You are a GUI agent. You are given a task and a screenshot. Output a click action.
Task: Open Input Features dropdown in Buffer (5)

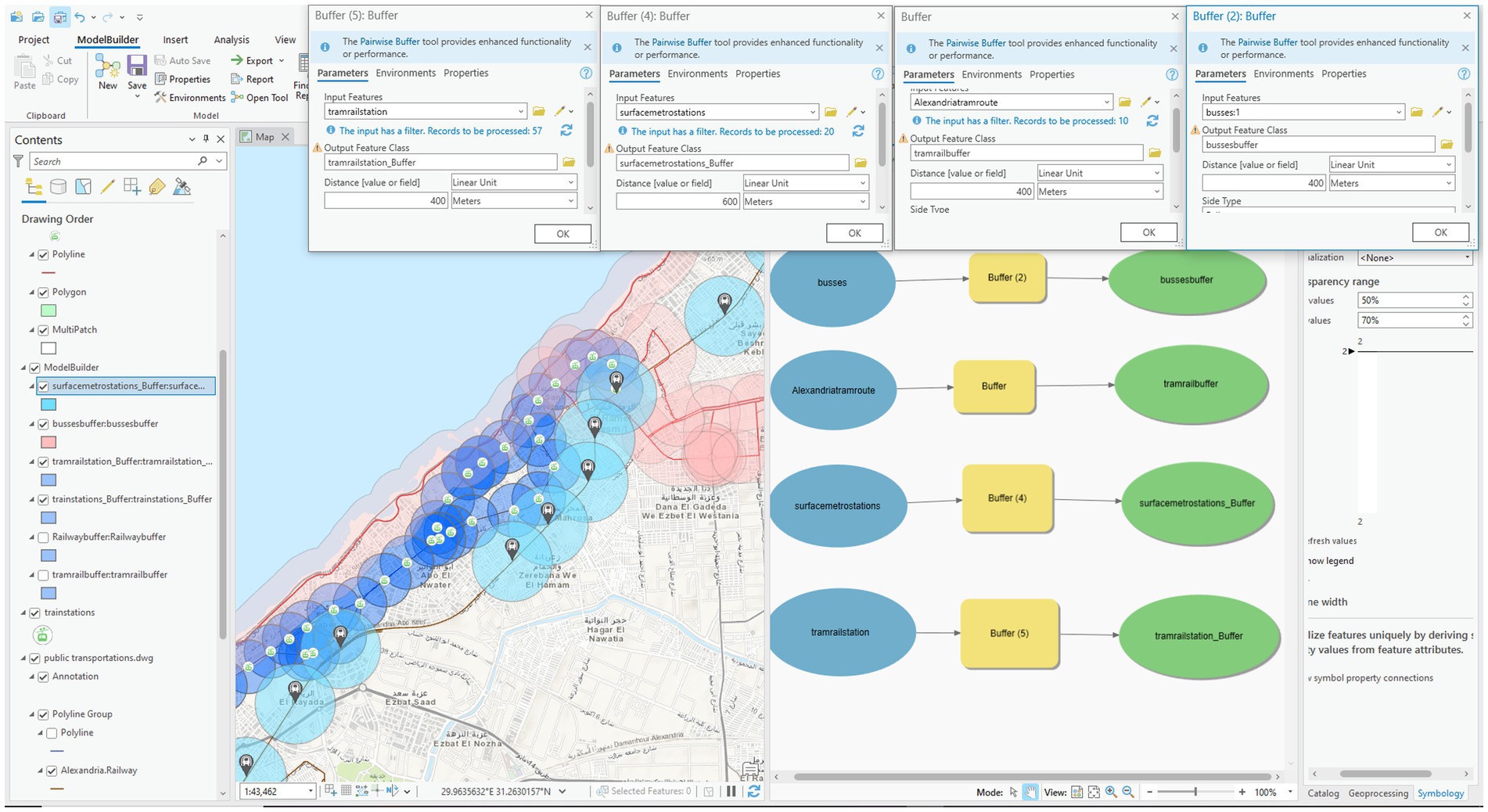coord(521,112)
